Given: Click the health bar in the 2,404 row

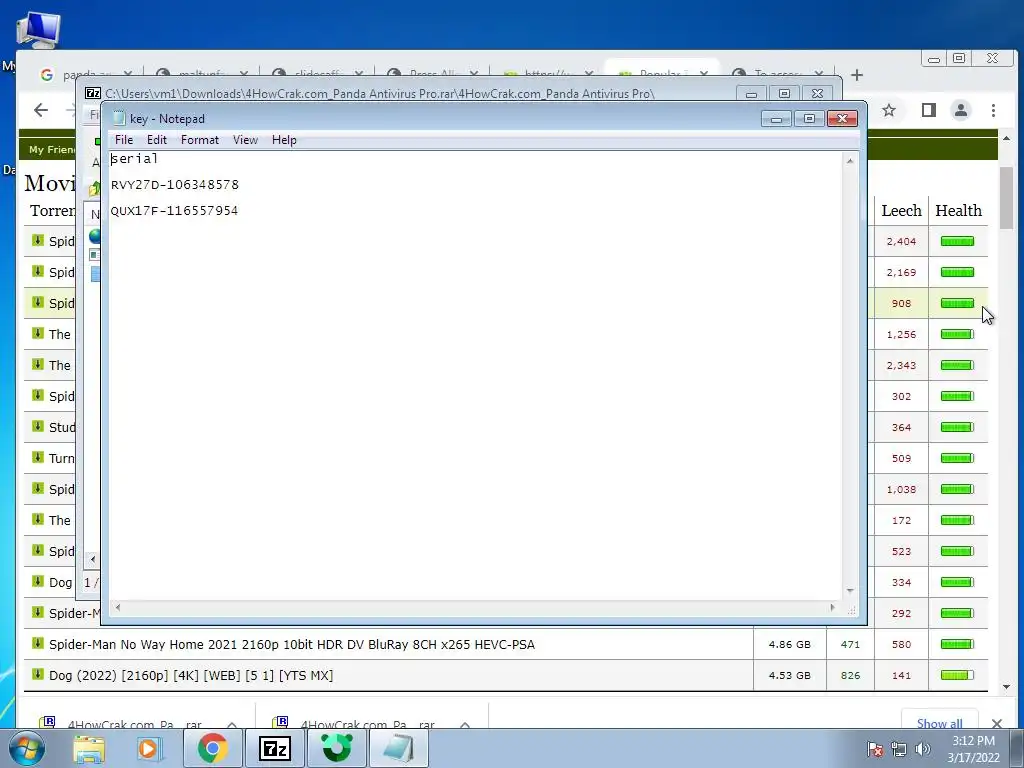Looking at the screenshot, I should coord(957,242).
